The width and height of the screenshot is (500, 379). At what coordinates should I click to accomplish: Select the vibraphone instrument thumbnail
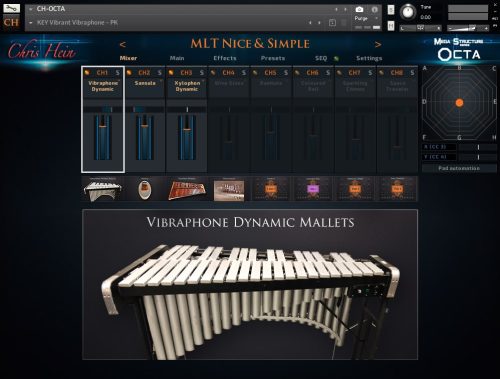click(103, 189)
